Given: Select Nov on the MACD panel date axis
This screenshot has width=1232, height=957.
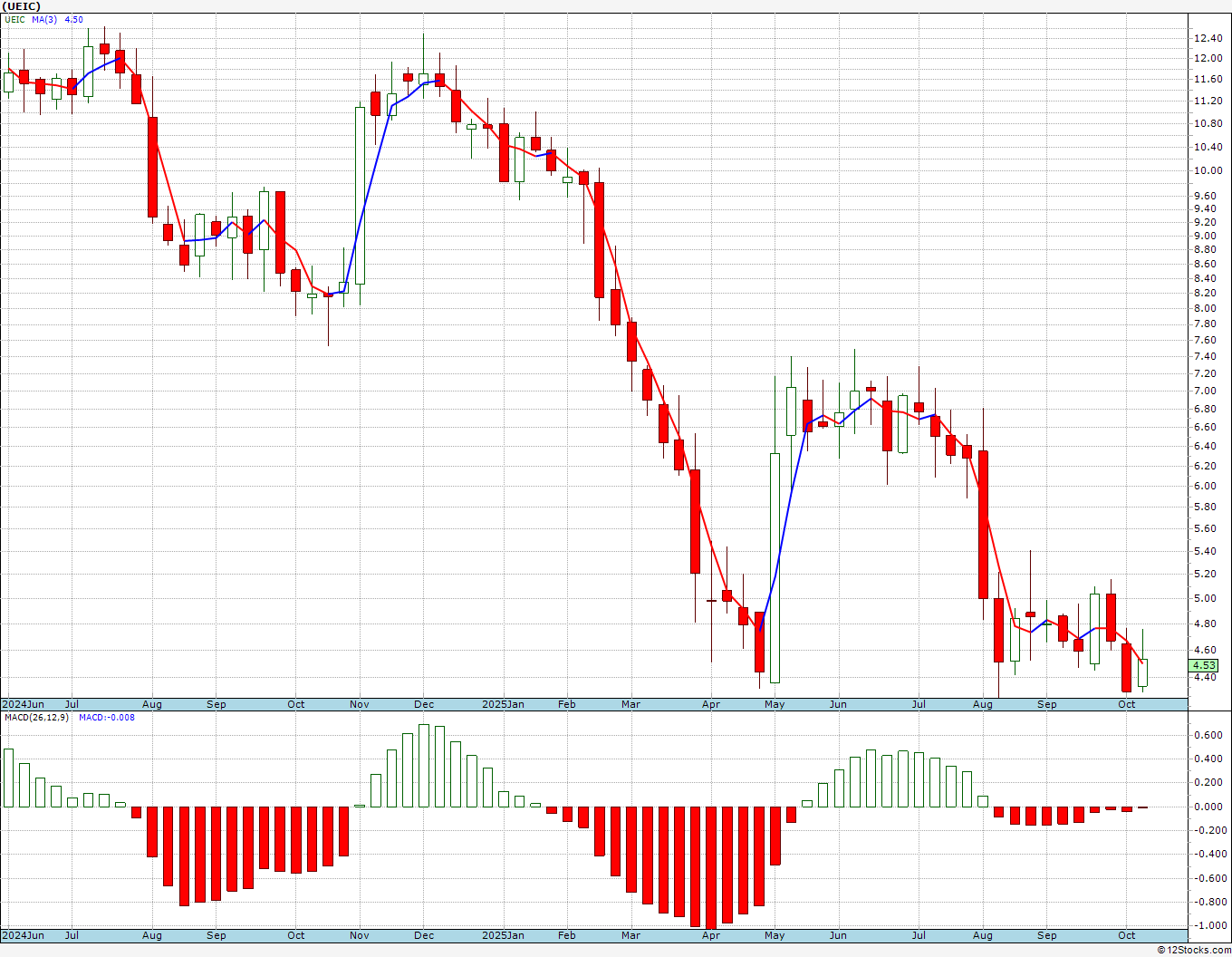Looking at the screenshot, I should (x=360, y=935).
